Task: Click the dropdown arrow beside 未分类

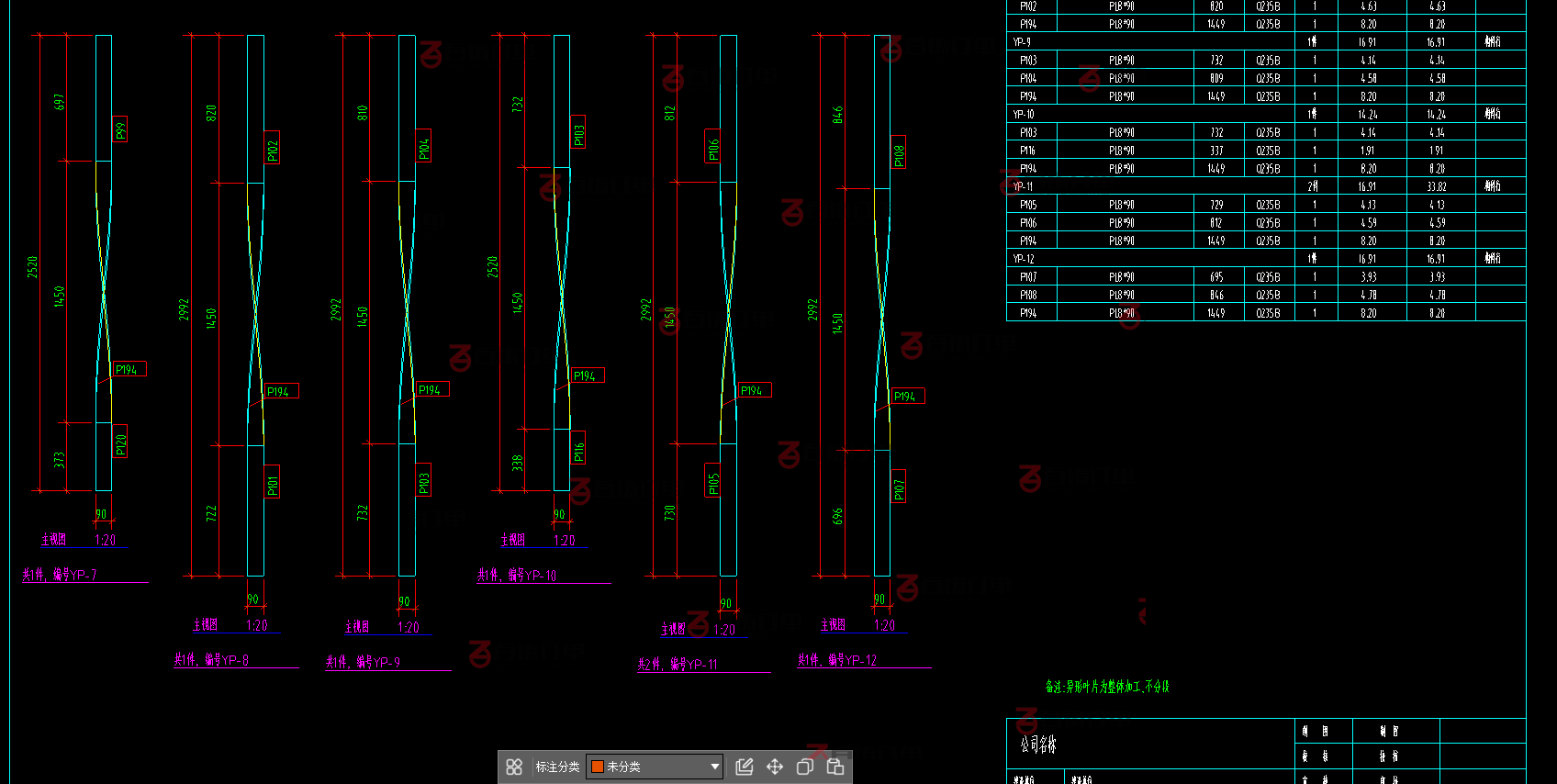Action: pyautogui.click(x=715, y=767)
